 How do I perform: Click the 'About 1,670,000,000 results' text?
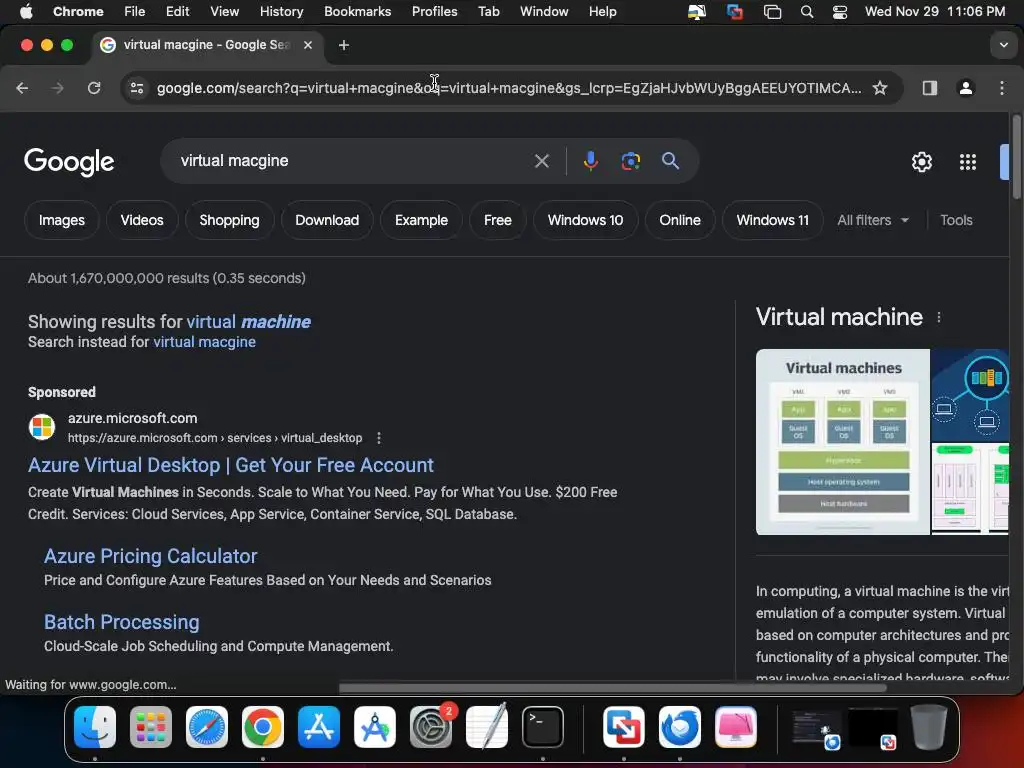[167, 278]
